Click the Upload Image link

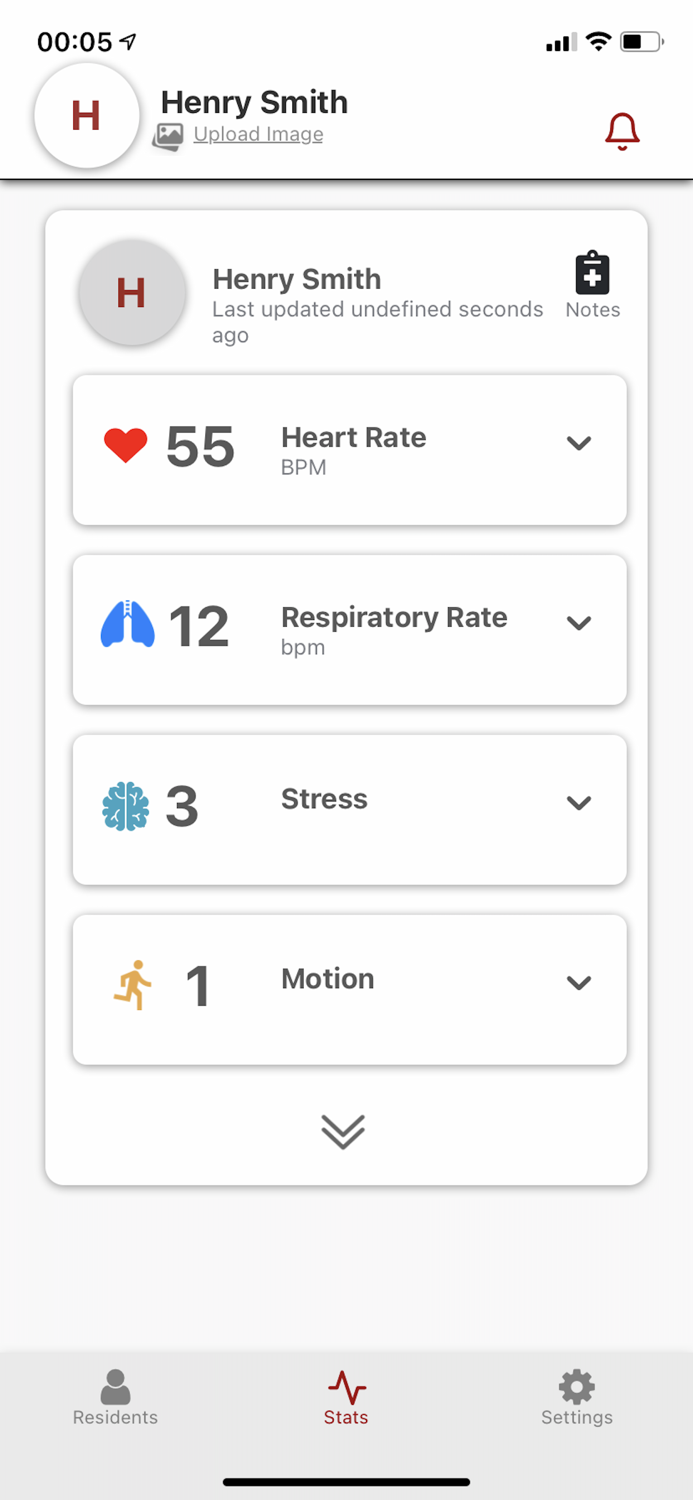click(258, 134)
